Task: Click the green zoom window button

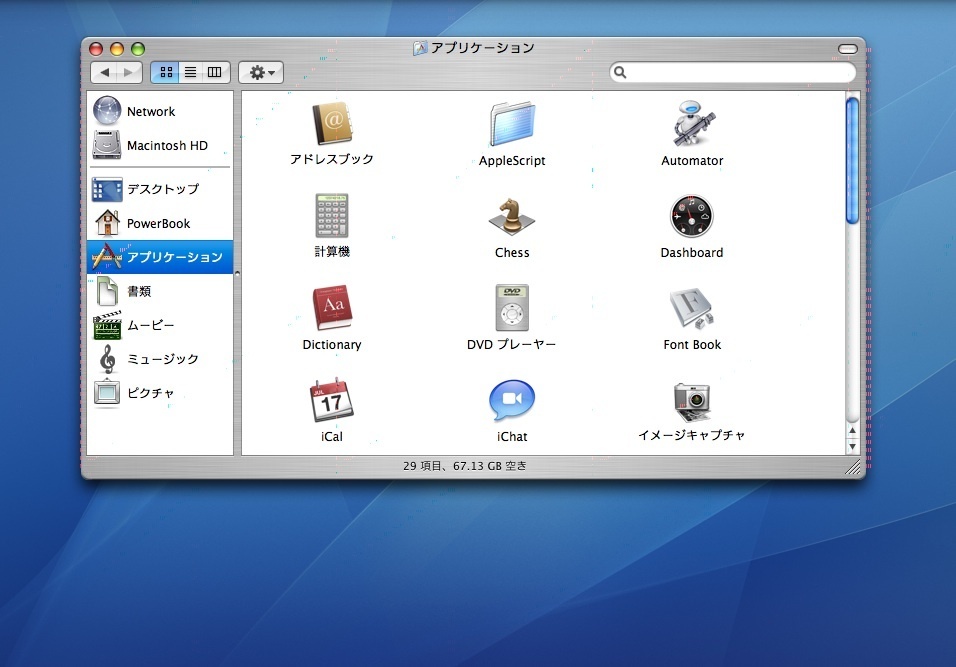Action: 138,49
